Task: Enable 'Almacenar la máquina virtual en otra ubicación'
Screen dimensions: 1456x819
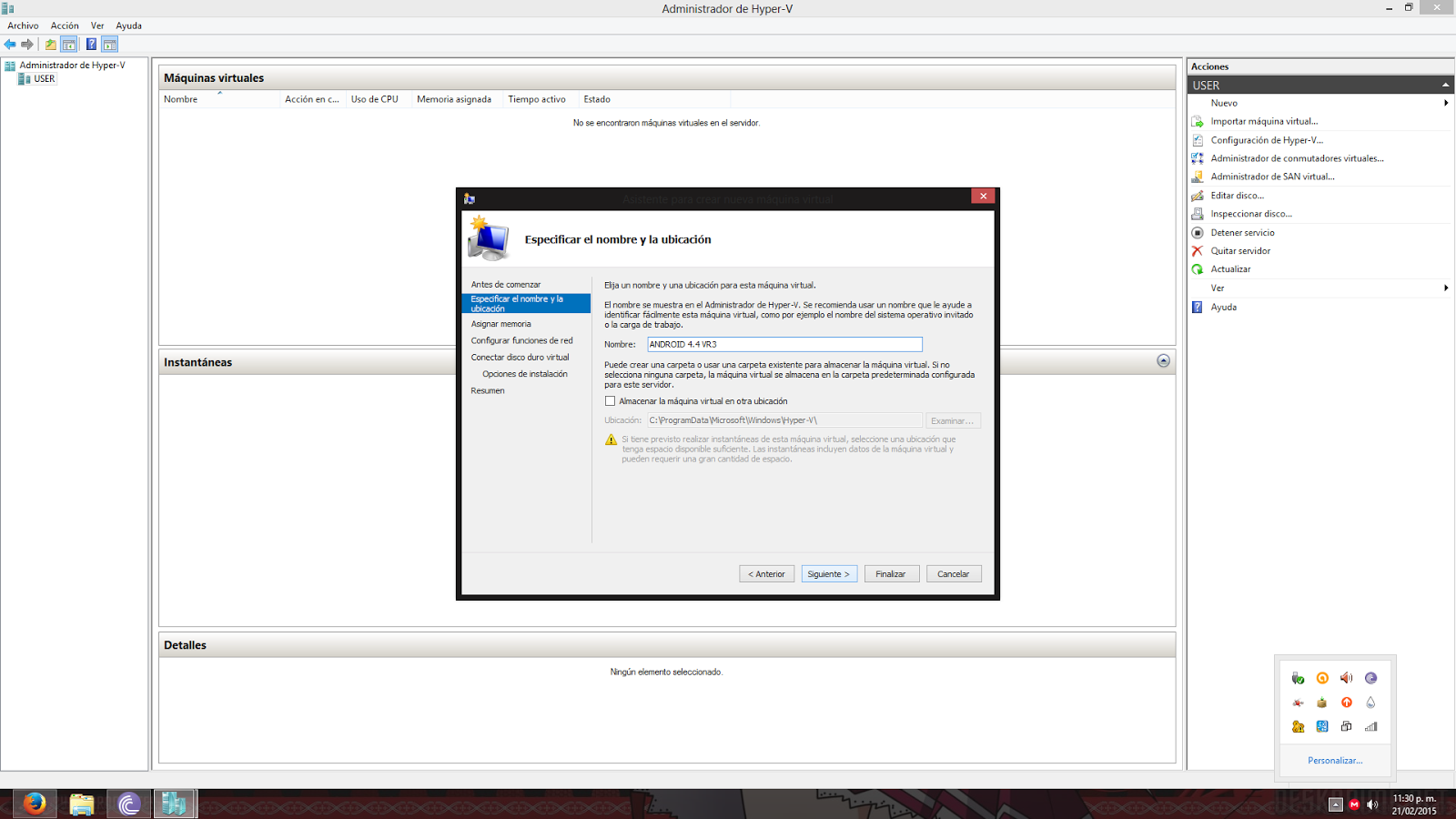Action: click(611, 401)
